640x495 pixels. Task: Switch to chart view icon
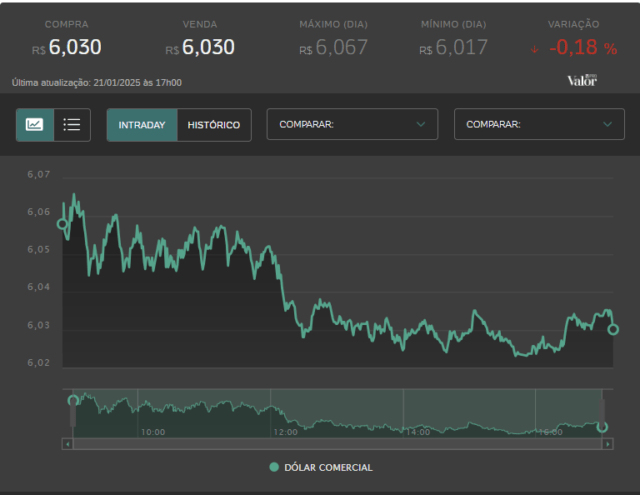pos(35,125)
